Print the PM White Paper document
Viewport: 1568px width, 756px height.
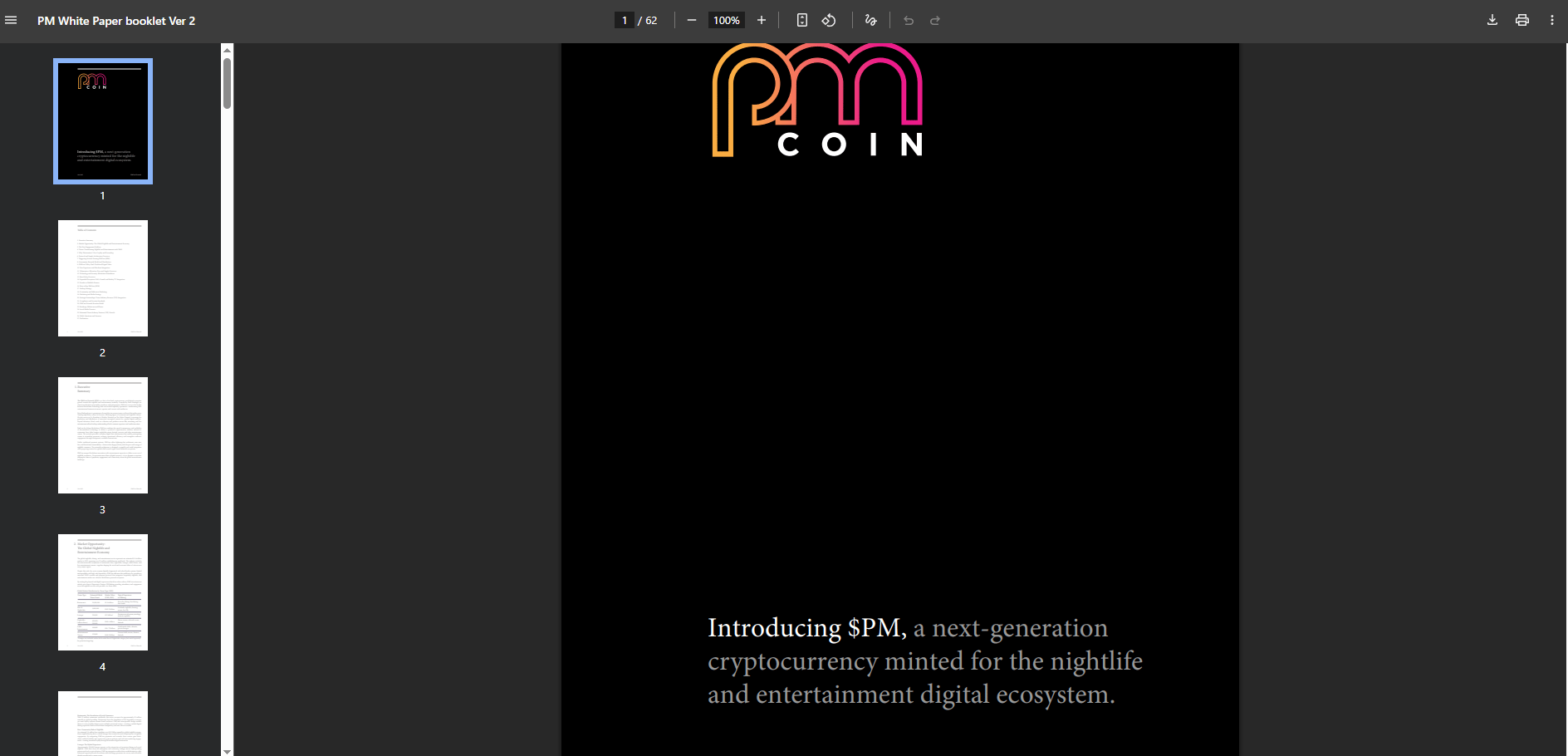click(x=1522, y=21)
